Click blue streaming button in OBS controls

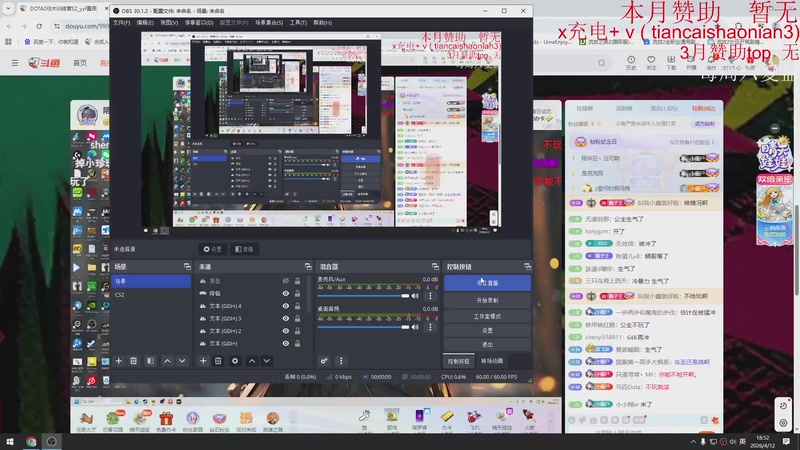coord(487,283)
